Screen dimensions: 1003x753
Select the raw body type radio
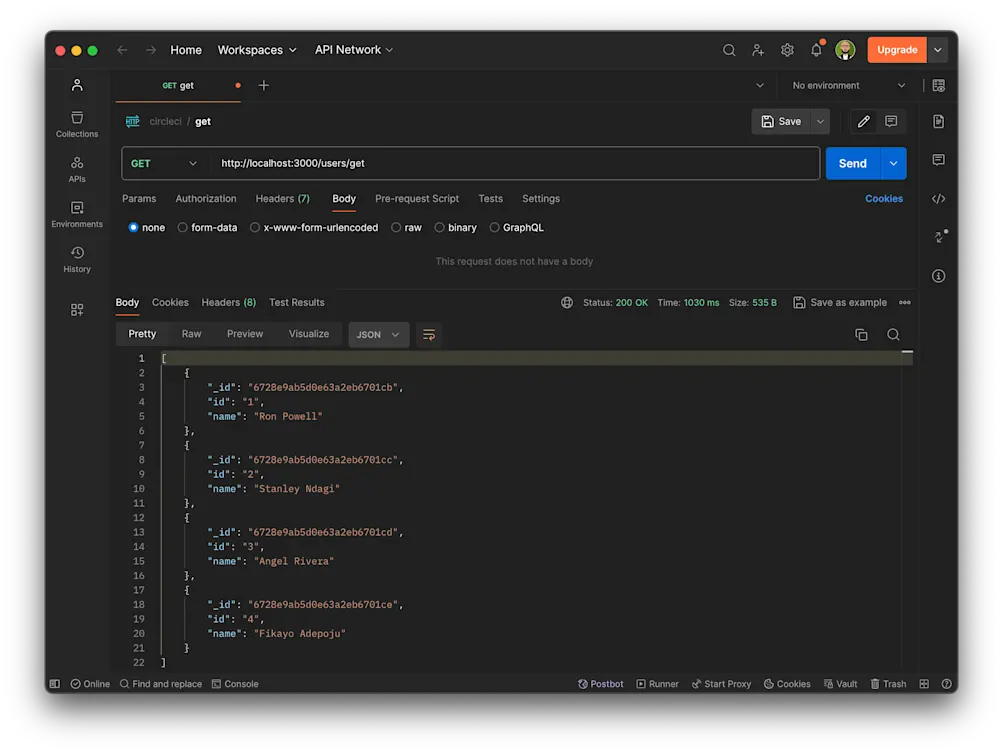tap(397, 228)
